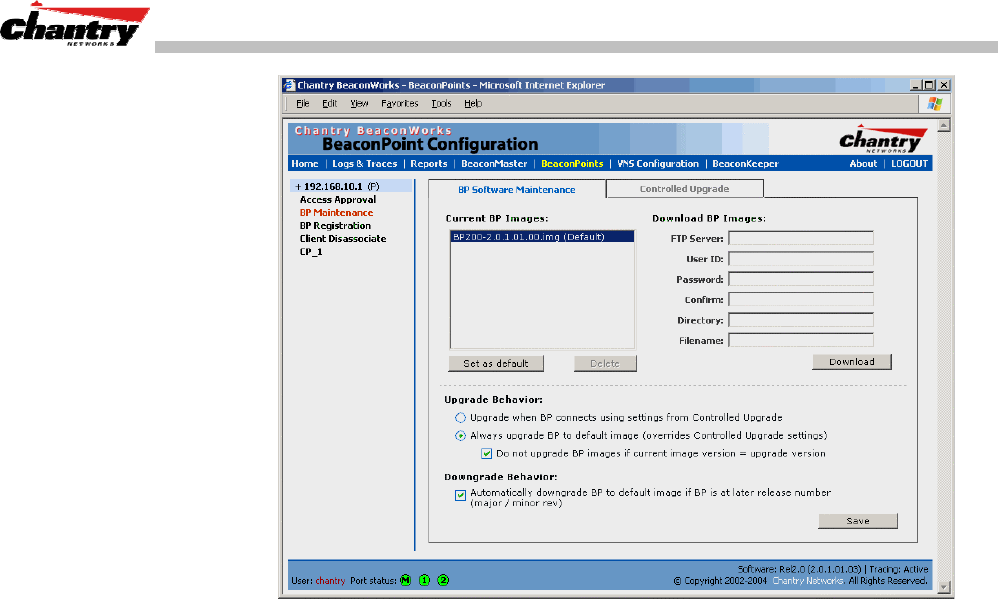This screenshot has height=599, width=998.
Task: Open Access Approval in the left panel
Action: [x=338, y=200]
